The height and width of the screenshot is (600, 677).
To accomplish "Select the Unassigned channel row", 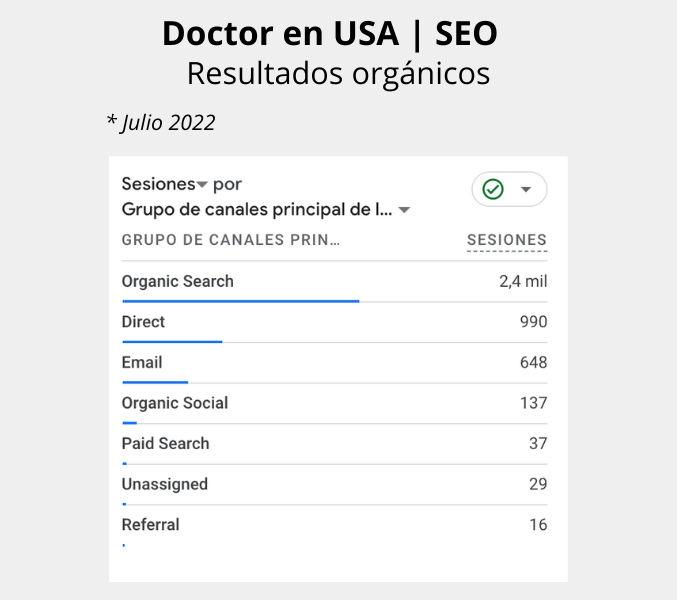I will 335,485.
